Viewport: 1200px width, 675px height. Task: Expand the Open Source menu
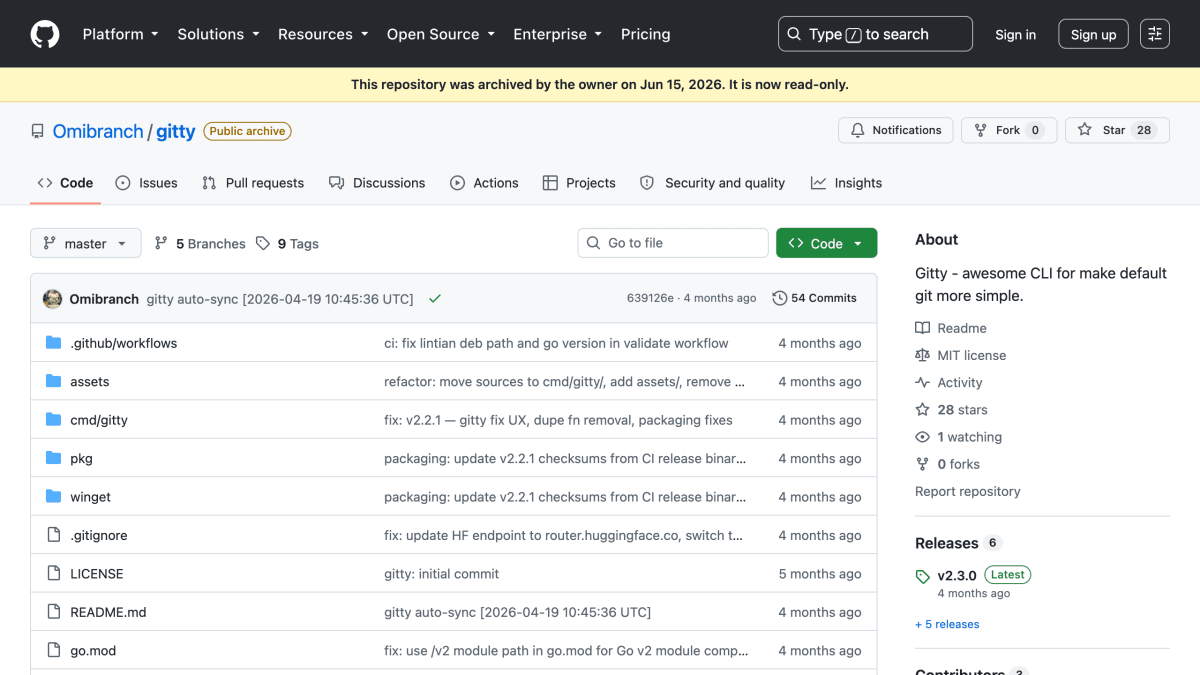[x=441, y=34]
